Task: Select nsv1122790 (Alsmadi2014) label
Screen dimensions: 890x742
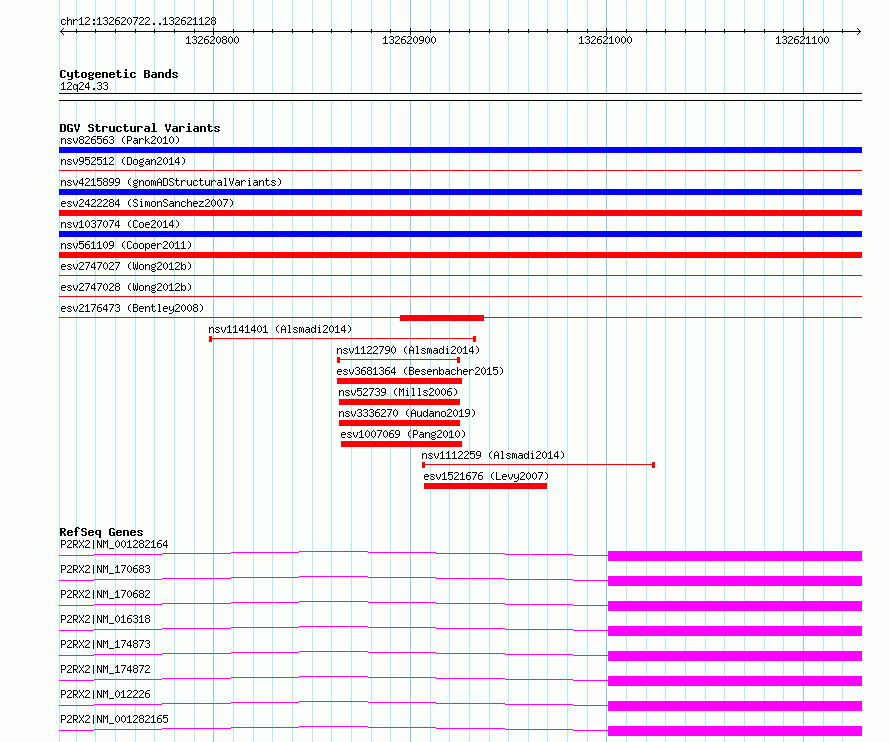Action: 408,350
